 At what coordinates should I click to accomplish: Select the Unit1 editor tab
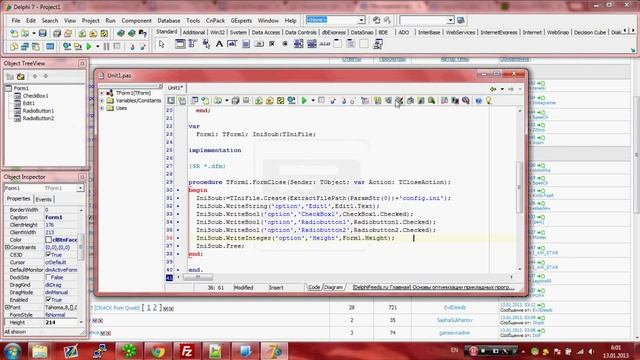point(175,88)
